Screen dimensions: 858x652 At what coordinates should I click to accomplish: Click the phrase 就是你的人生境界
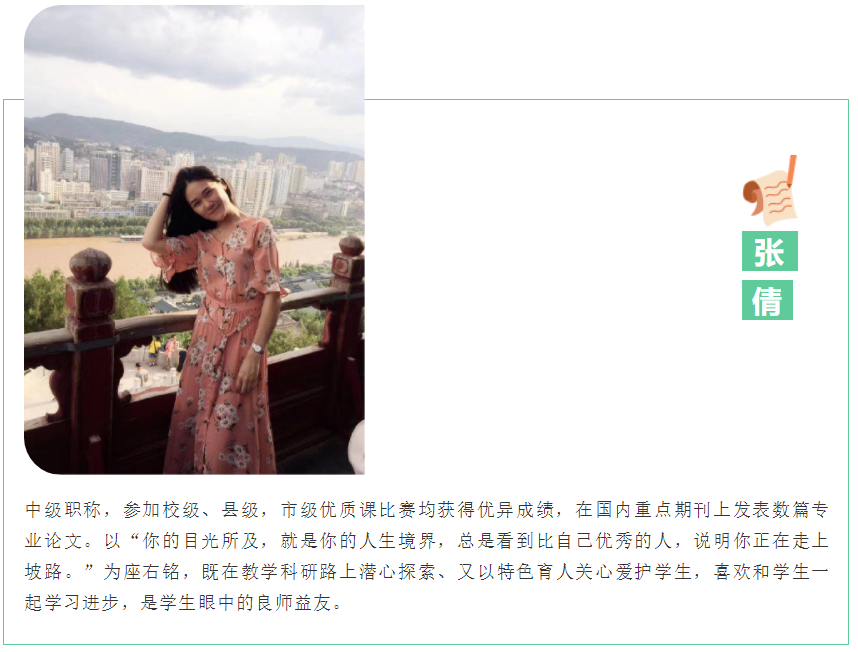pyautogui.click(x=358, y=541)
